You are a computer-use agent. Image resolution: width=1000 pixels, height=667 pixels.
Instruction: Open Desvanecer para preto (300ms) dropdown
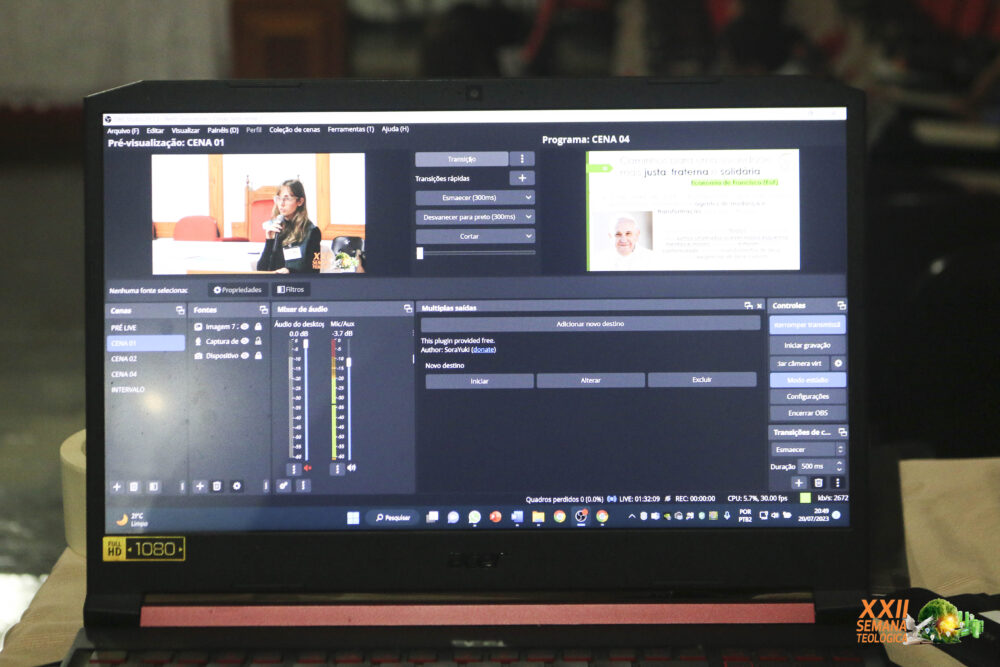[x=527, y=217]
